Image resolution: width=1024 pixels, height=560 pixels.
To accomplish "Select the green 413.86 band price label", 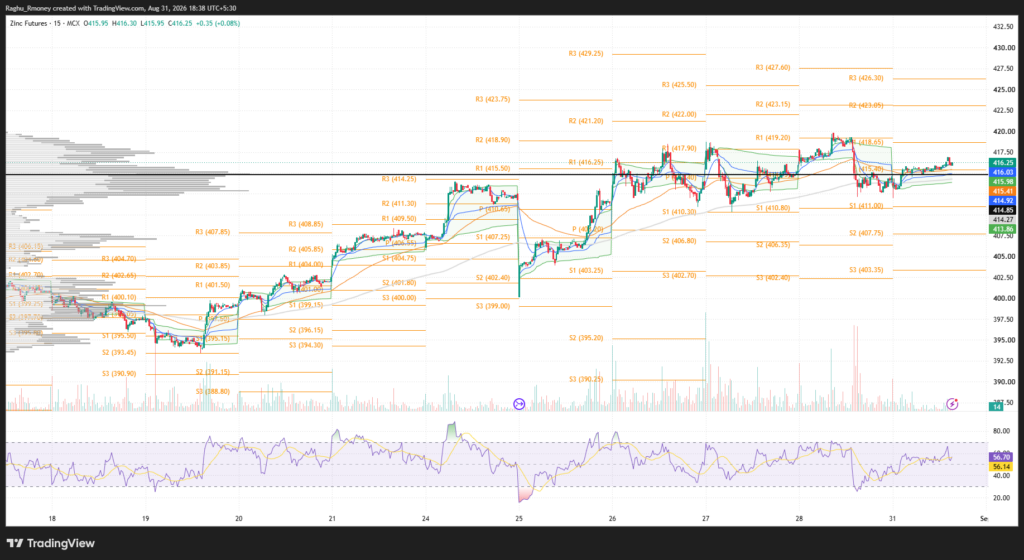I will tap(1002, 229).
